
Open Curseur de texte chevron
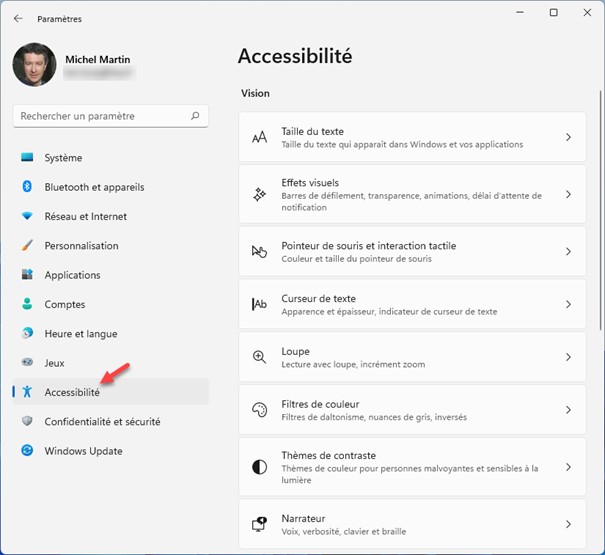click(568, 304)
